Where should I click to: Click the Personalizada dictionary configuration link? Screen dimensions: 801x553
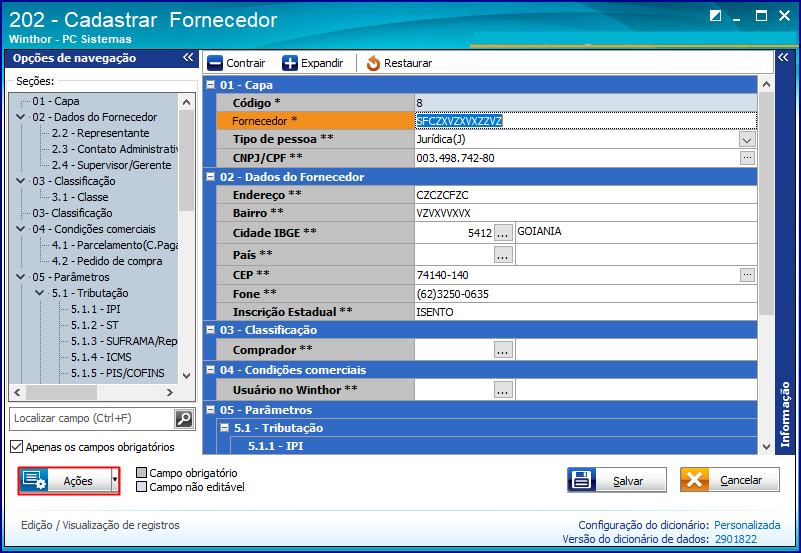click(x=747, y=525)
